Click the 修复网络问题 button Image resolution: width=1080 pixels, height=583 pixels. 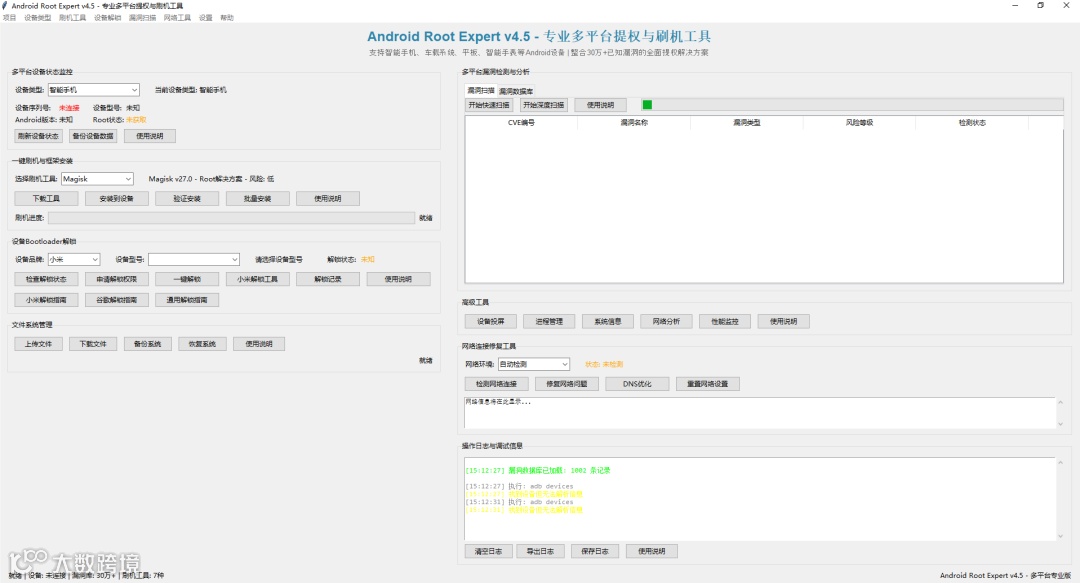[x=567, y=384]
